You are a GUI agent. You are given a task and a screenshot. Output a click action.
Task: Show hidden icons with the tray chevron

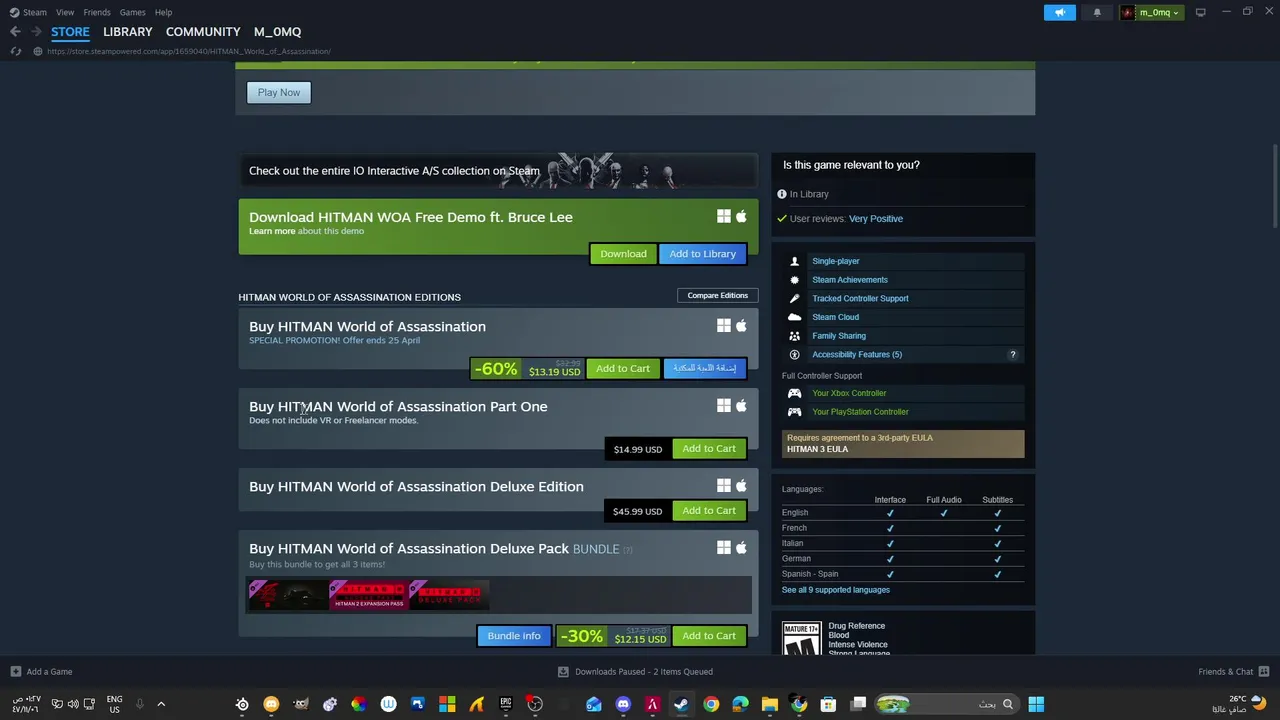click(x=161, y=704)
